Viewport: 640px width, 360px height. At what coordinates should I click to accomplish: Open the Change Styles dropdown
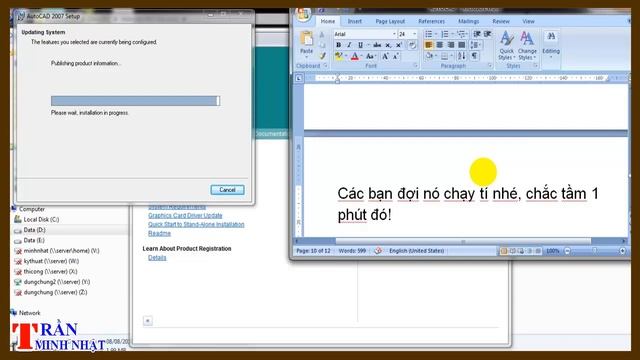[527, 45]
